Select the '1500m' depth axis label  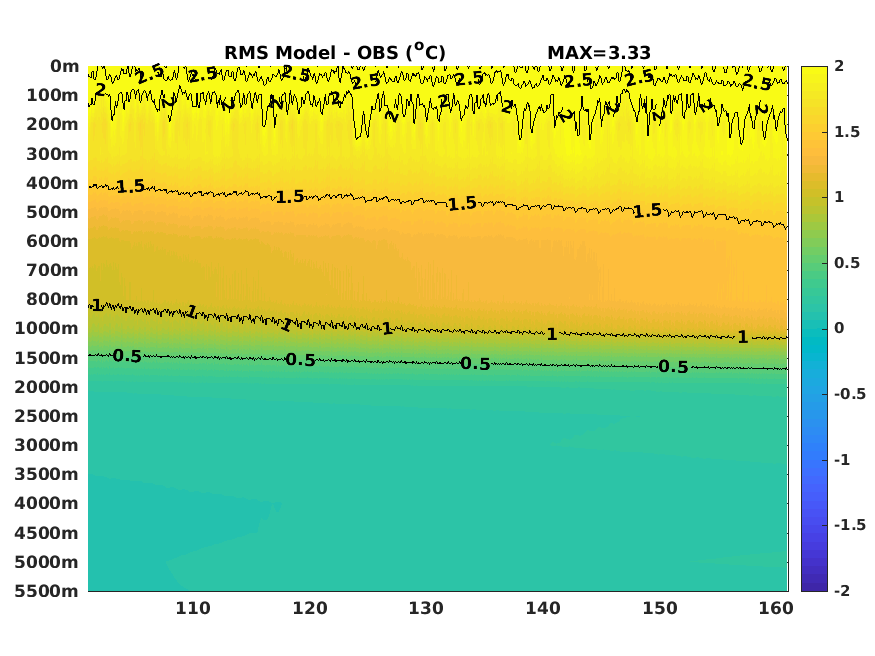tap(47, 358)
